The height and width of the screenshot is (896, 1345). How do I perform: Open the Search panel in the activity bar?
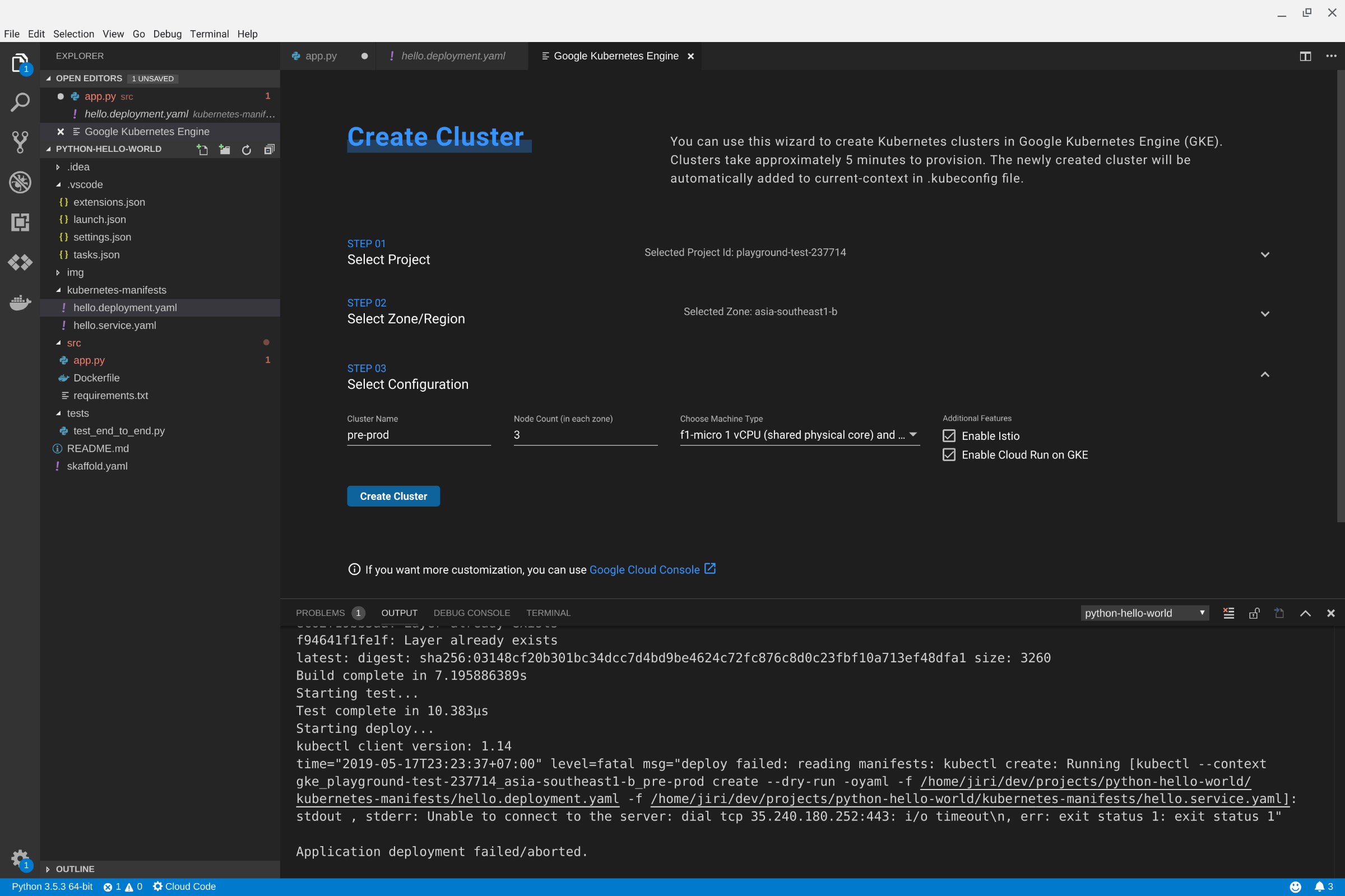point(20,103)
